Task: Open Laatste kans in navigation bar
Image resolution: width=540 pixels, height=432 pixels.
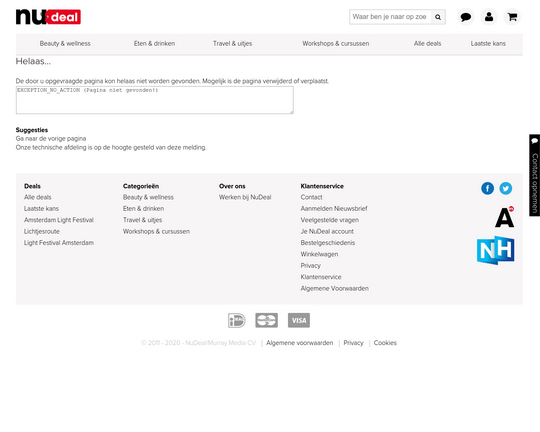Action: [488, 44]
